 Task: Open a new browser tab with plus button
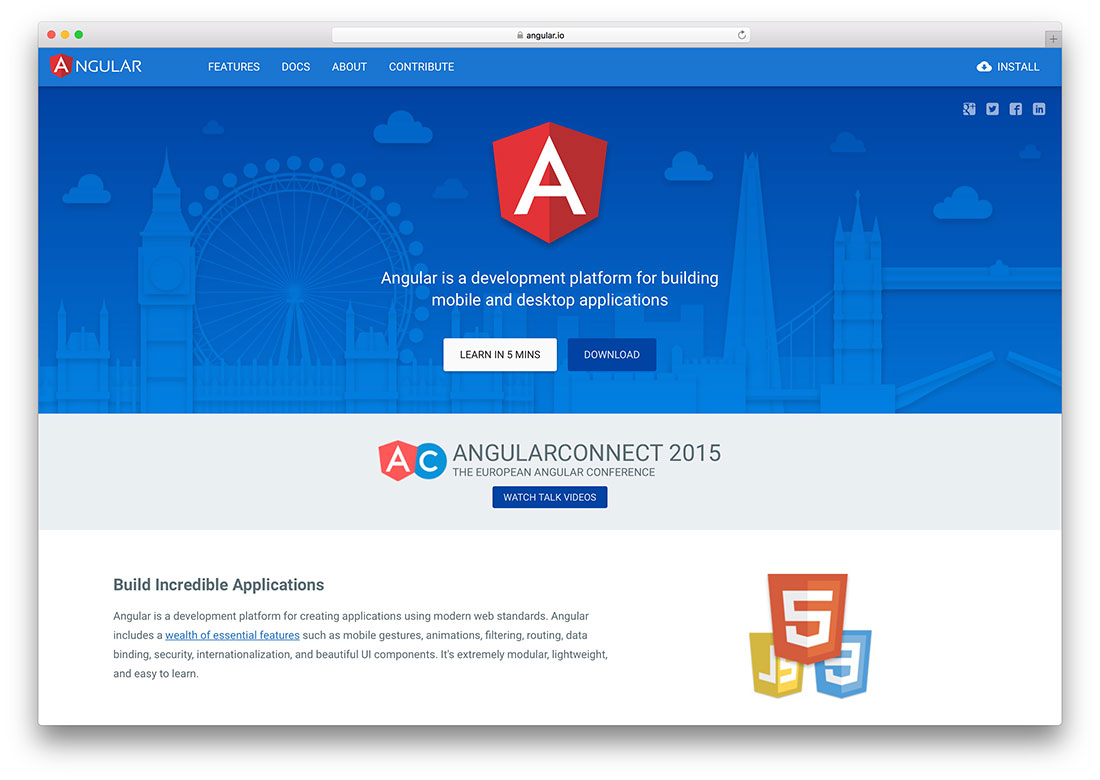[1053, 39]
